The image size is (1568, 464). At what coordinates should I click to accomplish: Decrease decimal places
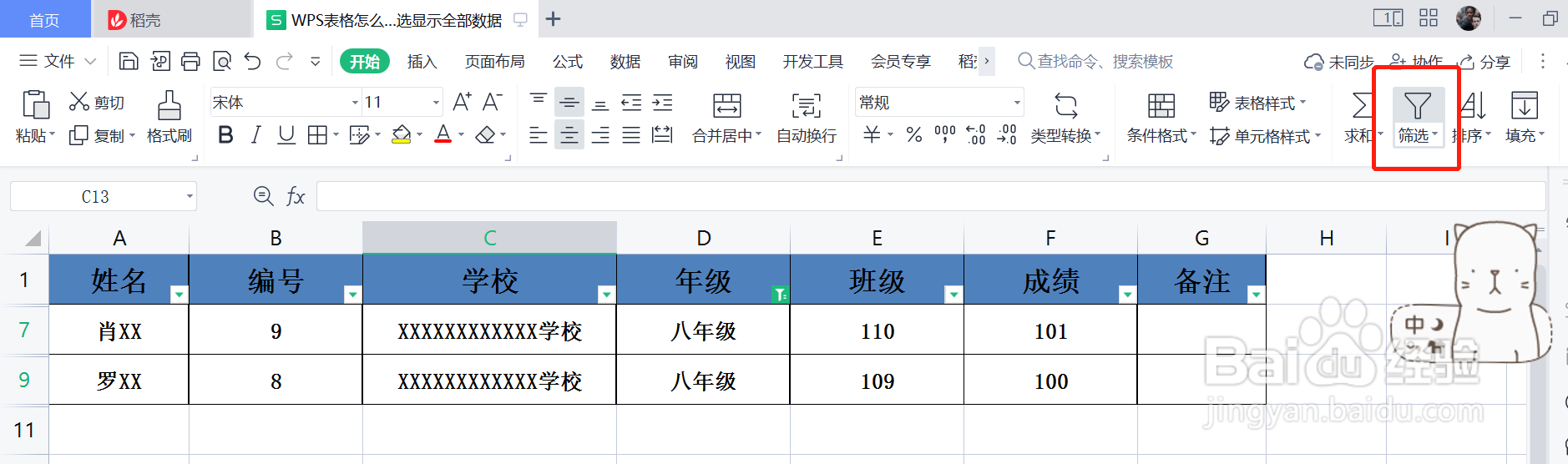click(1007, 134)
